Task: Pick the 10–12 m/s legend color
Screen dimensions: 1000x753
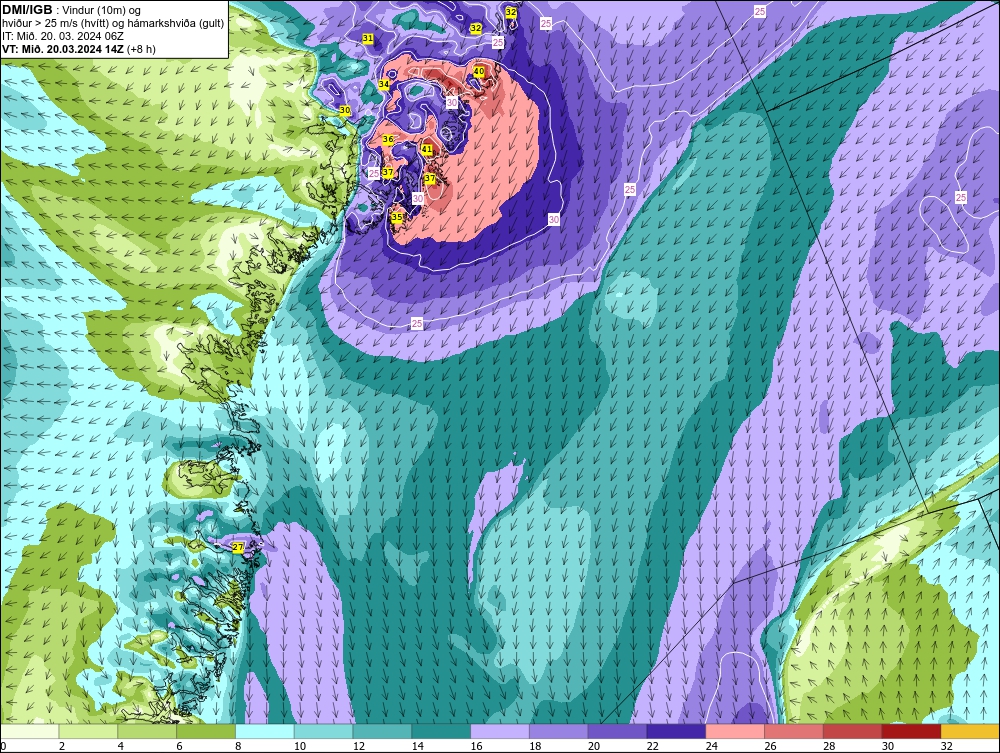Action: (323, 731)
